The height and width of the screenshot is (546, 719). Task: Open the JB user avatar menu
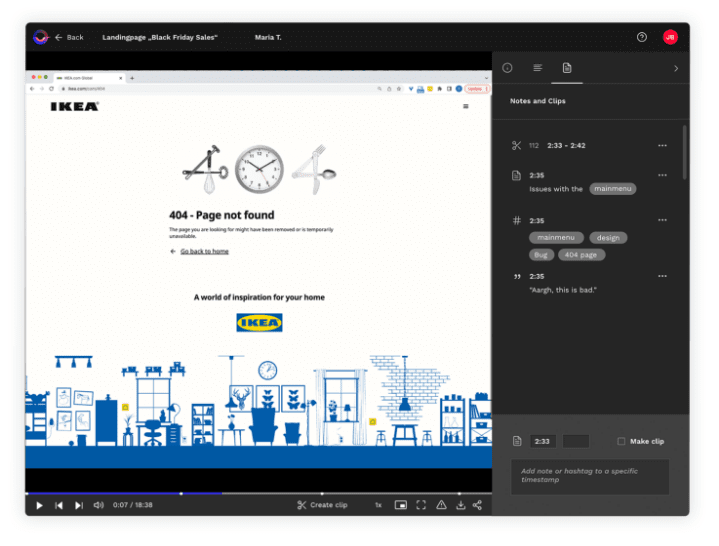(x=670, y=37)
